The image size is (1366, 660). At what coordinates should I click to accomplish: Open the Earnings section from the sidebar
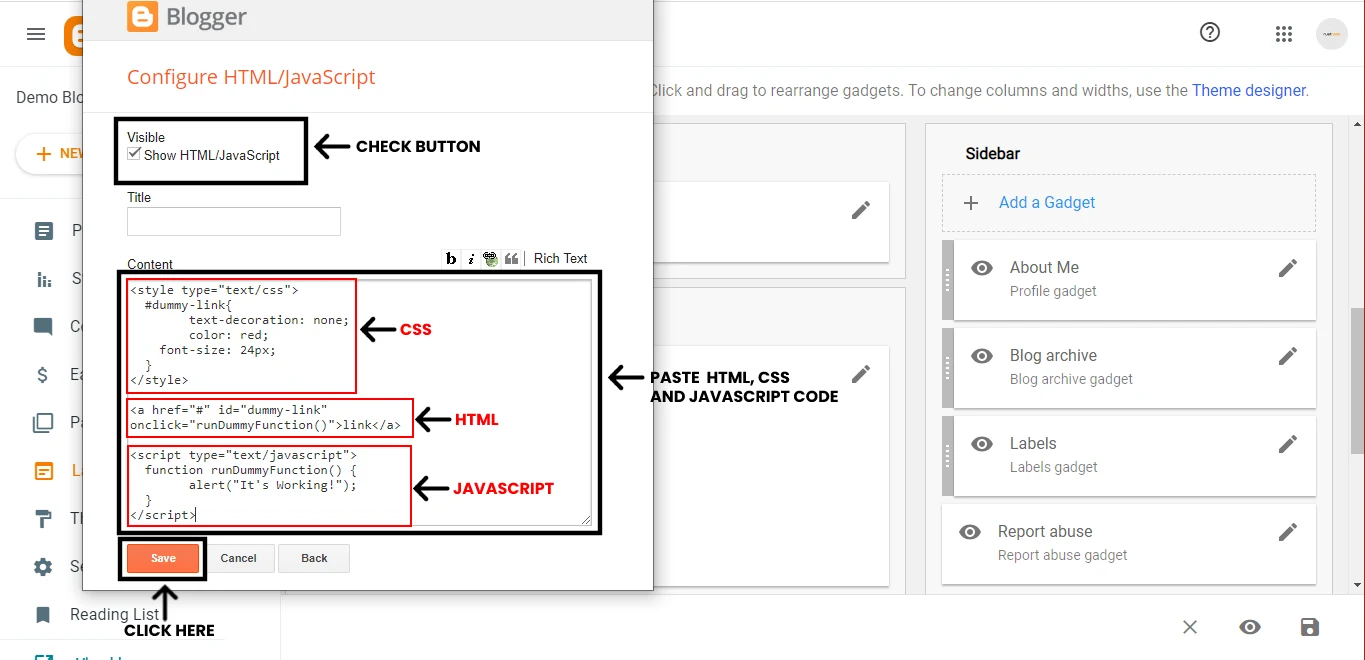click(x=44, y=374)
